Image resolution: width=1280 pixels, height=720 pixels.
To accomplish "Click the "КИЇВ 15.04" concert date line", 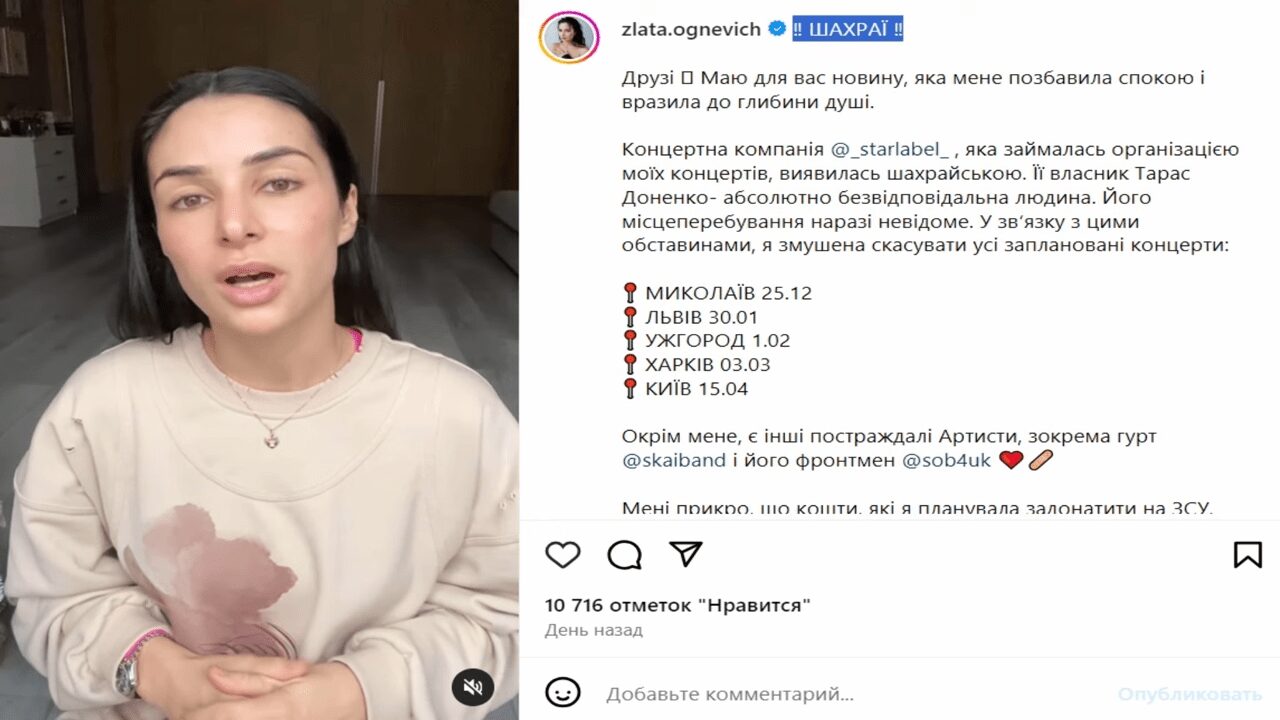I will point(686,389).
